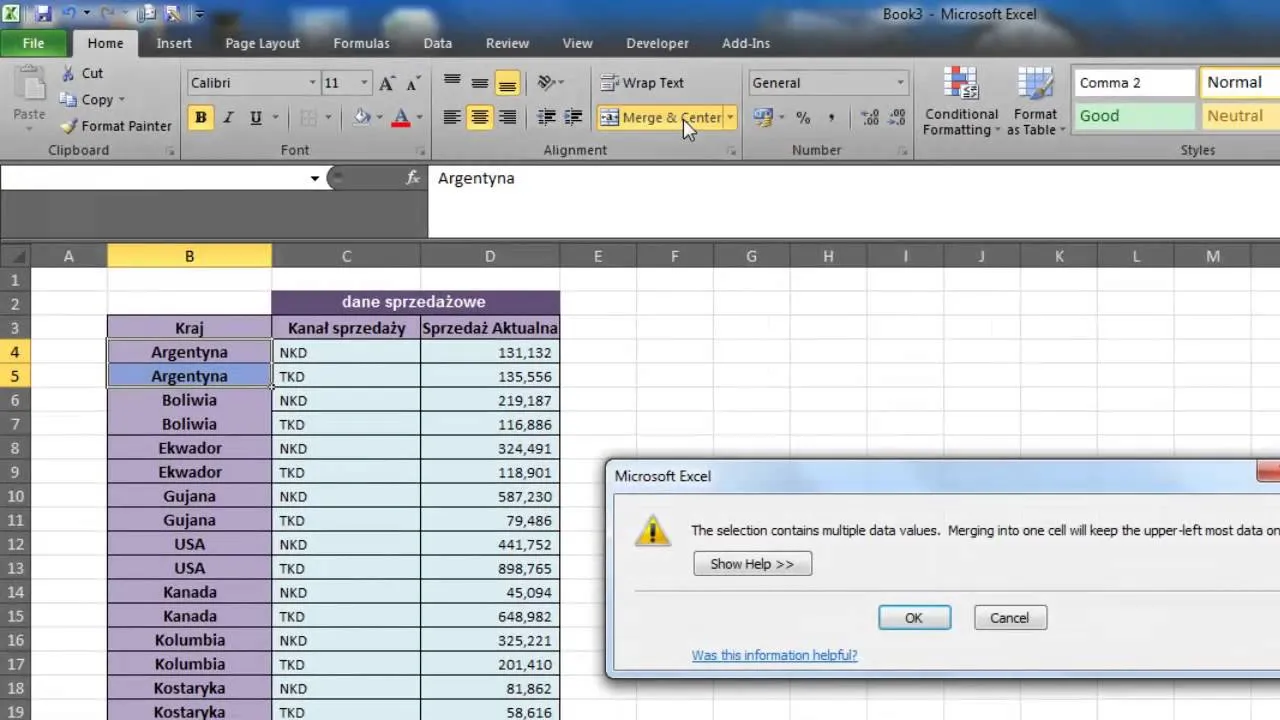Toggle Align Text Left

click(452, 117)
